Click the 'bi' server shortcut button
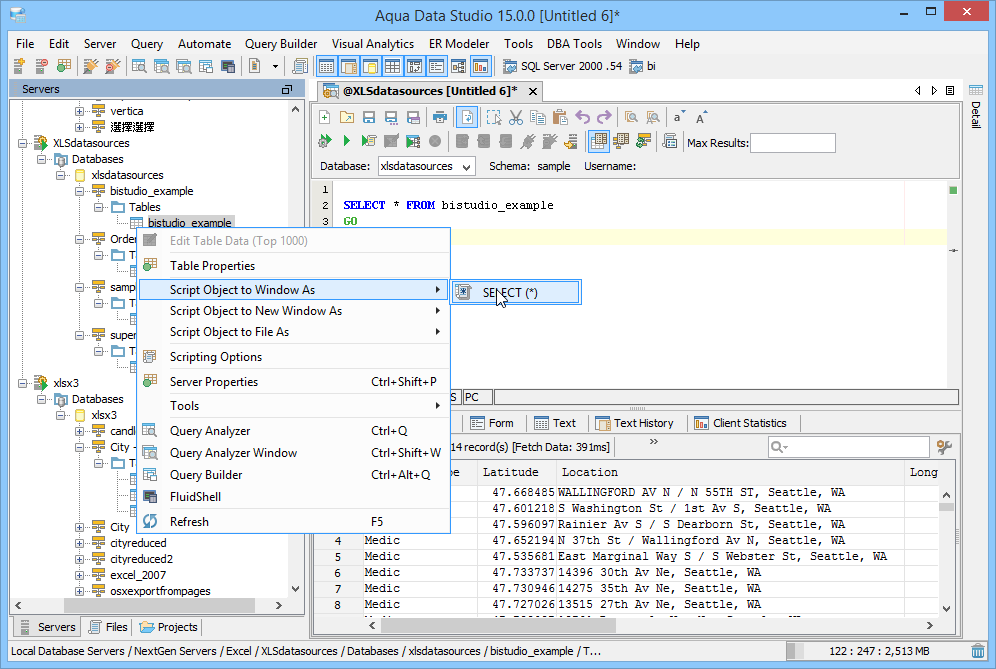Screen dimensions: 996x669 click(x=643, y=66)
